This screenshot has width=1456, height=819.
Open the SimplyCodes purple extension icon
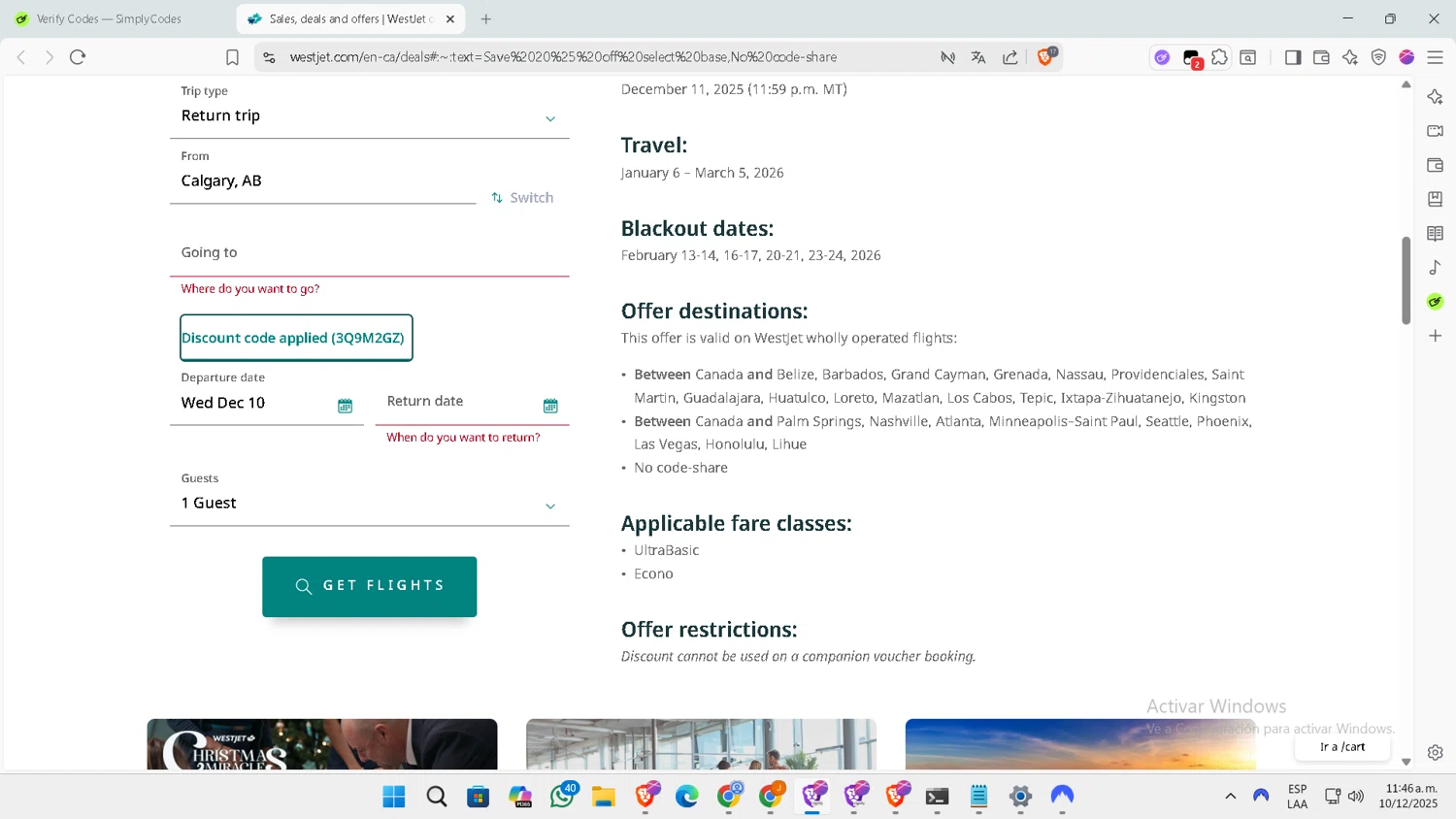click(1162, 57)
